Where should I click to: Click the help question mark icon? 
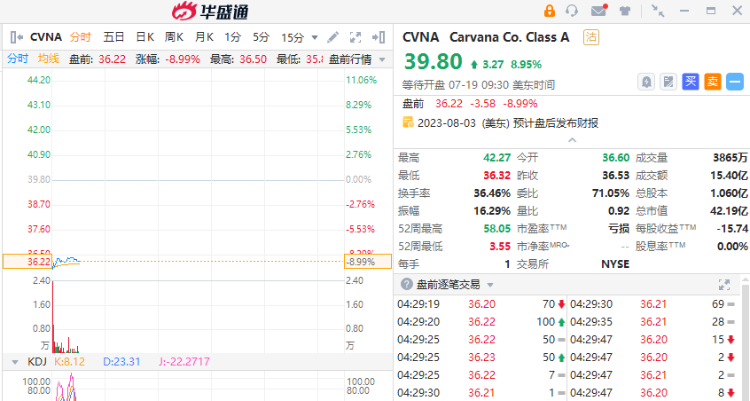407,284
